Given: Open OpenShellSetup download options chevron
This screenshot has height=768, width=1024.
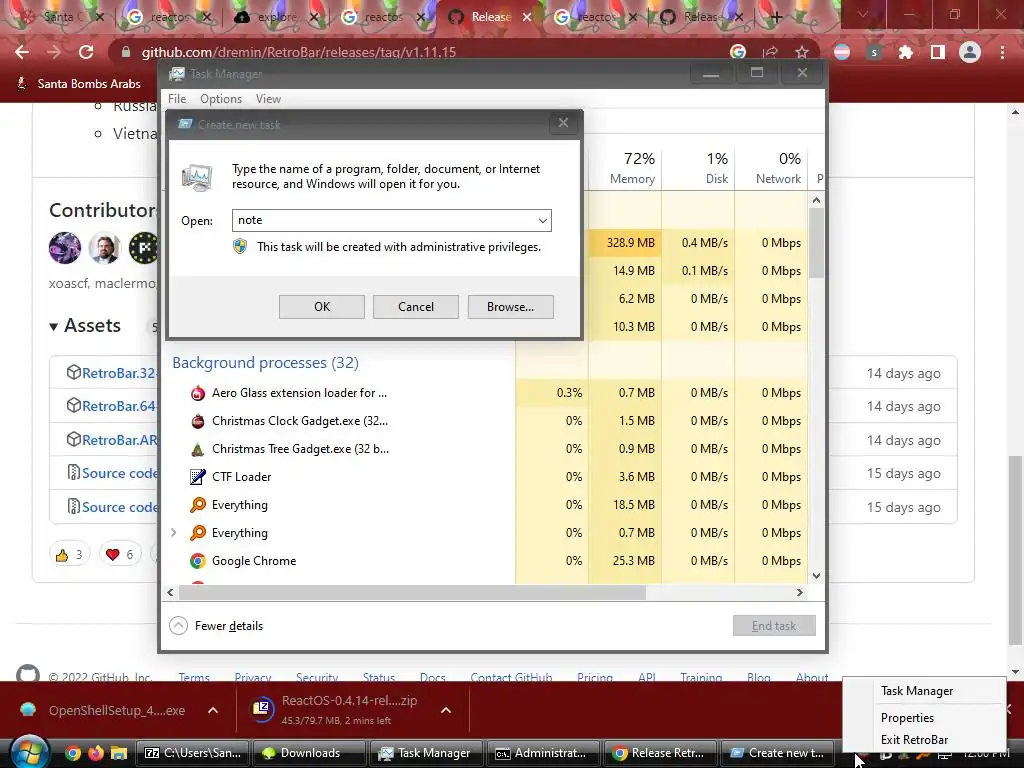Looking at the screenshot, I should tap(213, 710).
